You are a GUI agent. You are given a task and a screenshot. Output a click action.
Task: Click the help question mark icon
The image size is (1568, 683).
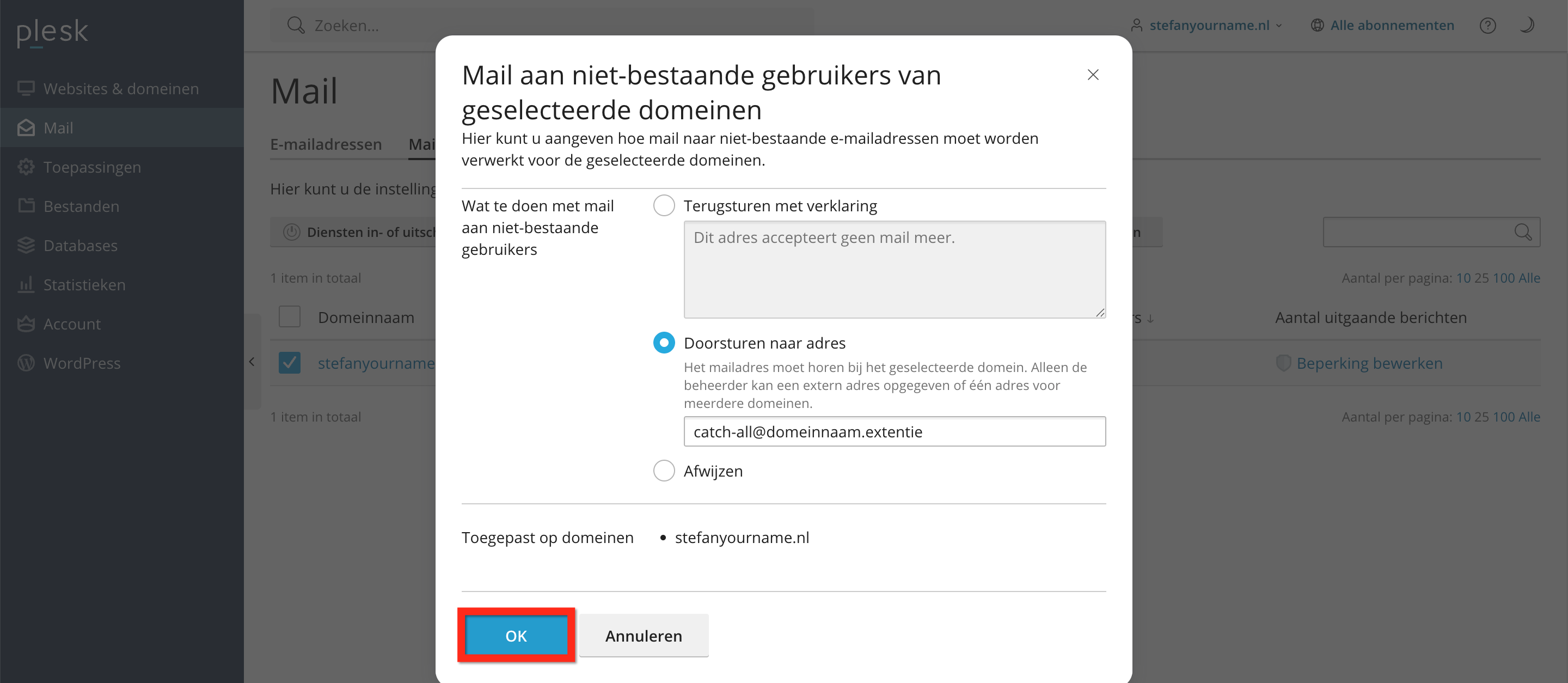click(1487, 26)
